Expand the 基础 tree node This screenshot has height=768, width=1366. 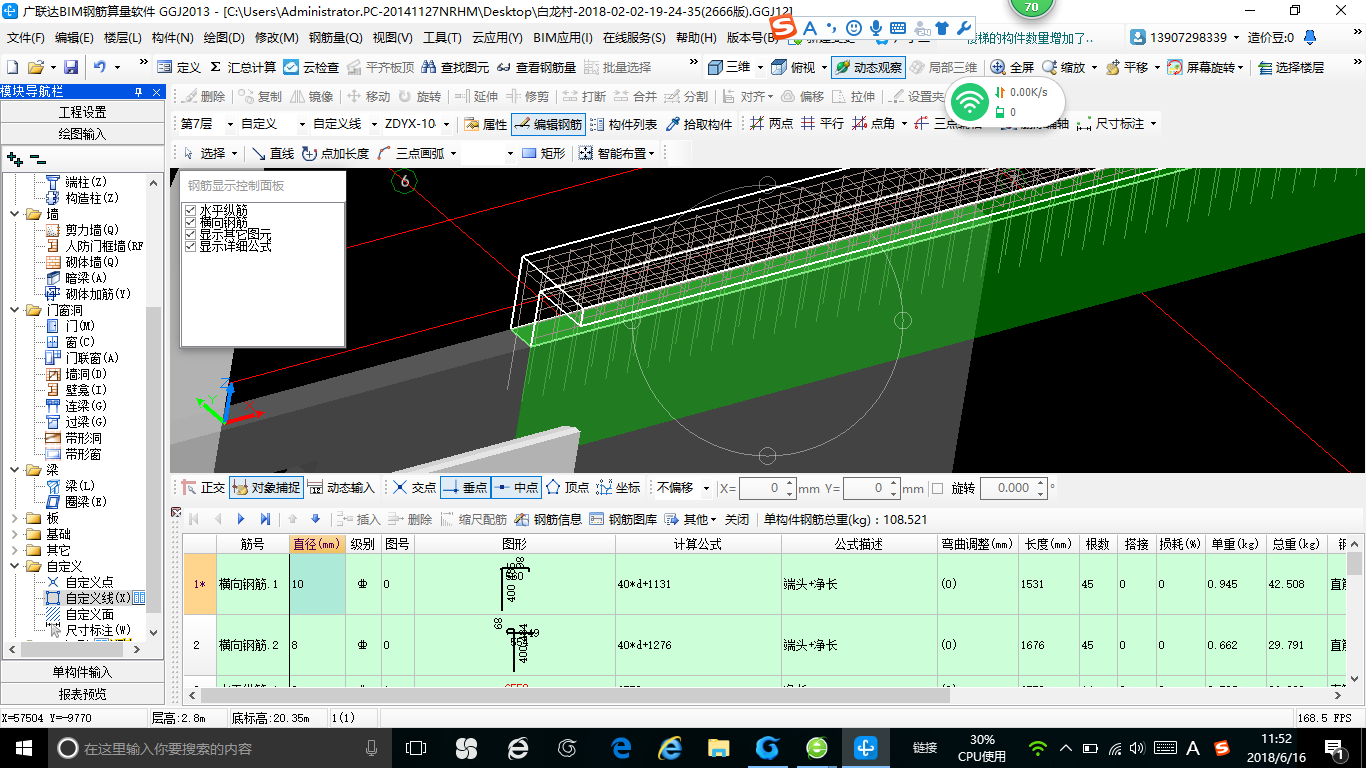(x=14, y=534)
